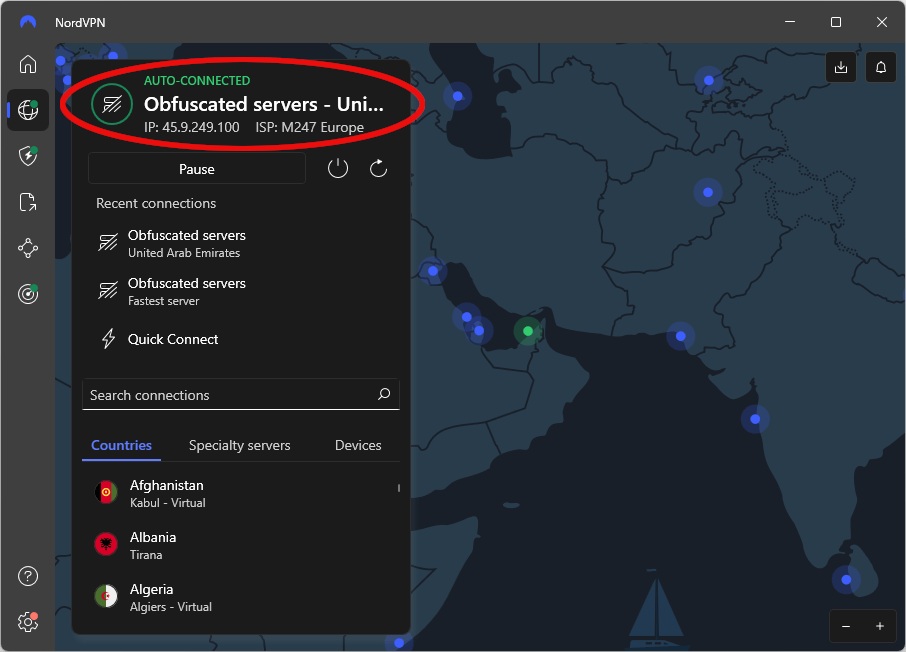906x652 pixels.
Task: Close the NordVPN window
Action: 882,22
